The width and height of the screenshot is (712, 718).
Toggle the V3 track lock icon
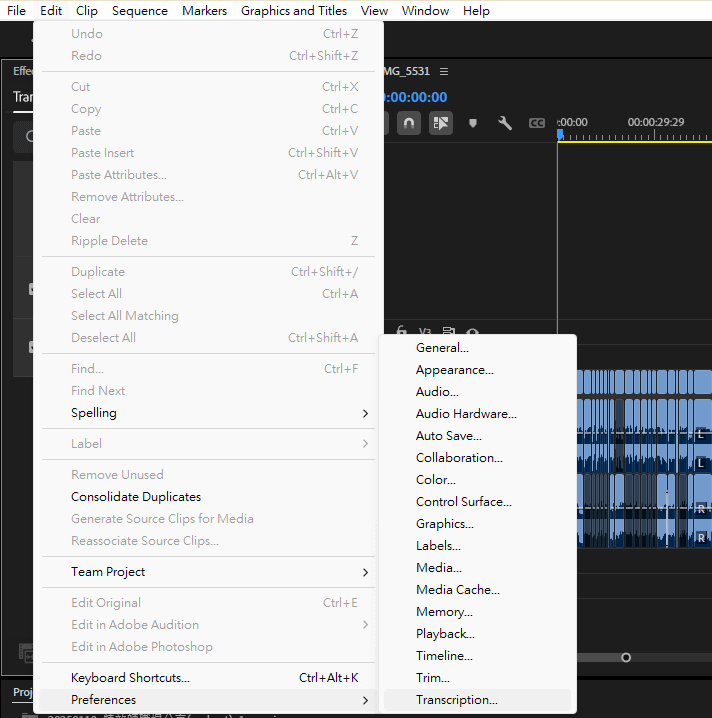[x=402, y=331]
